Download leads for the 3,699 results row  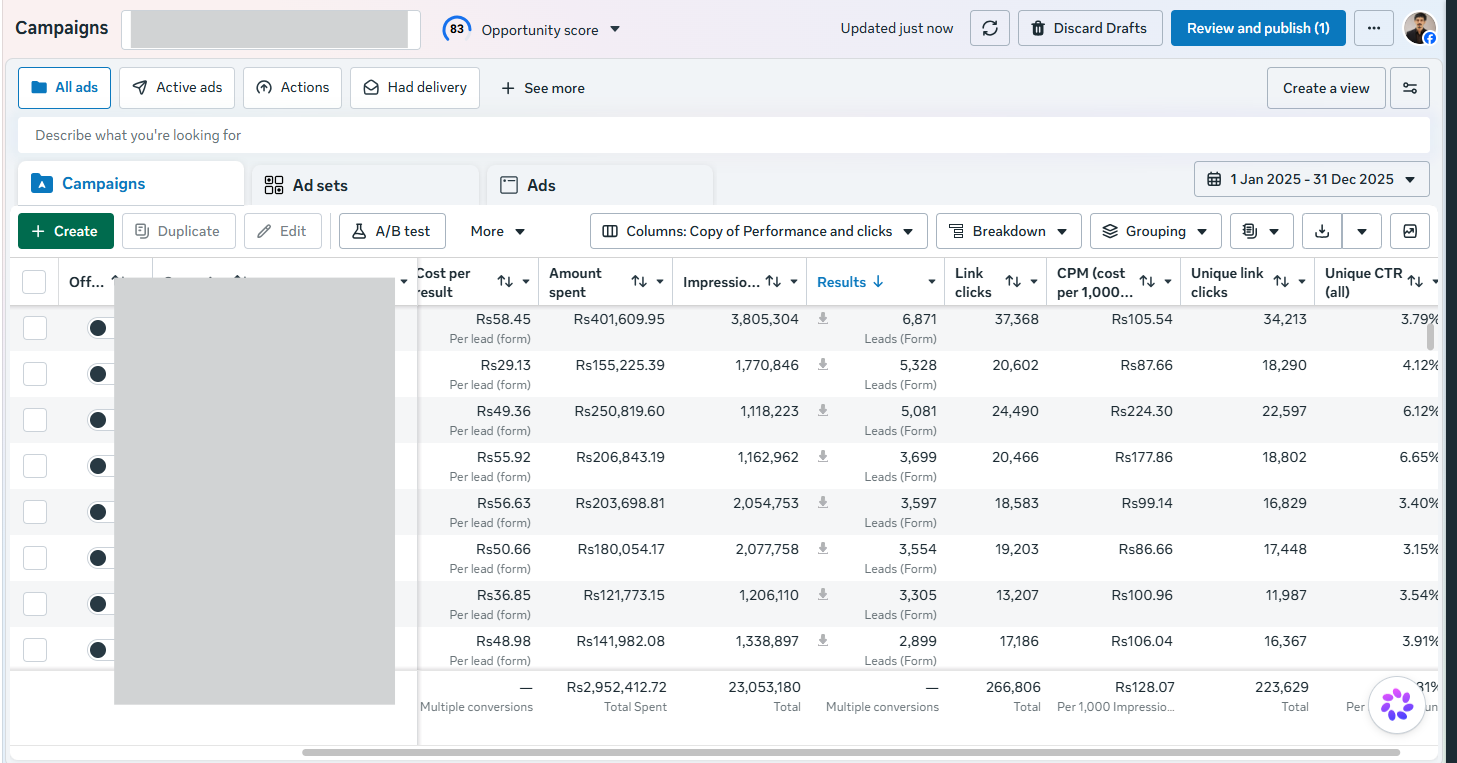pyautogui.click(x=823, y=457)
